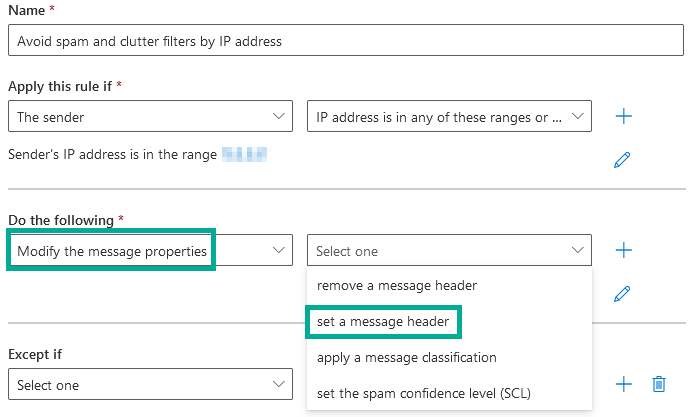Image resolution: width=688 pixels, height=417 pixels.
Task: Choose remove a message header option
Action: pos(397,285)
